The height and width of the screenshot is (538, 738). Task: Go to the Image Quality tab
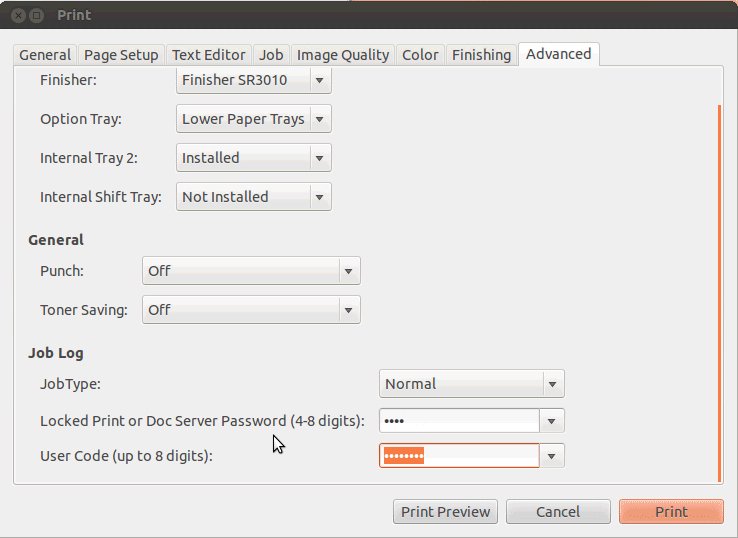(x=343, y=55)
